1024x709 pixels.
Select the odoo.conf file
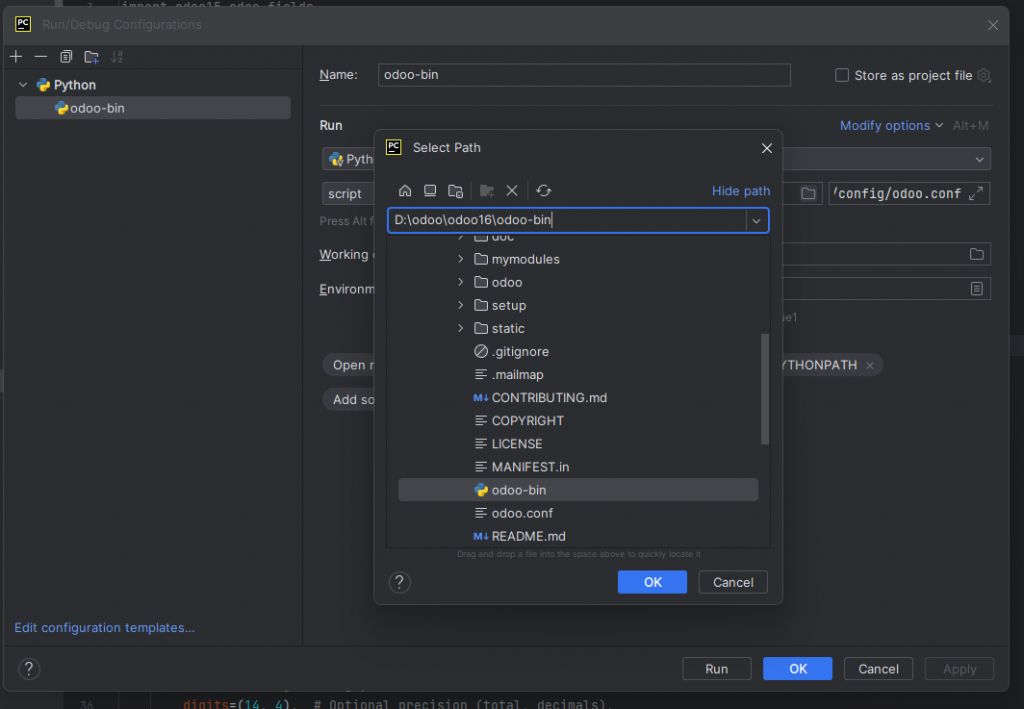point(578,513)
